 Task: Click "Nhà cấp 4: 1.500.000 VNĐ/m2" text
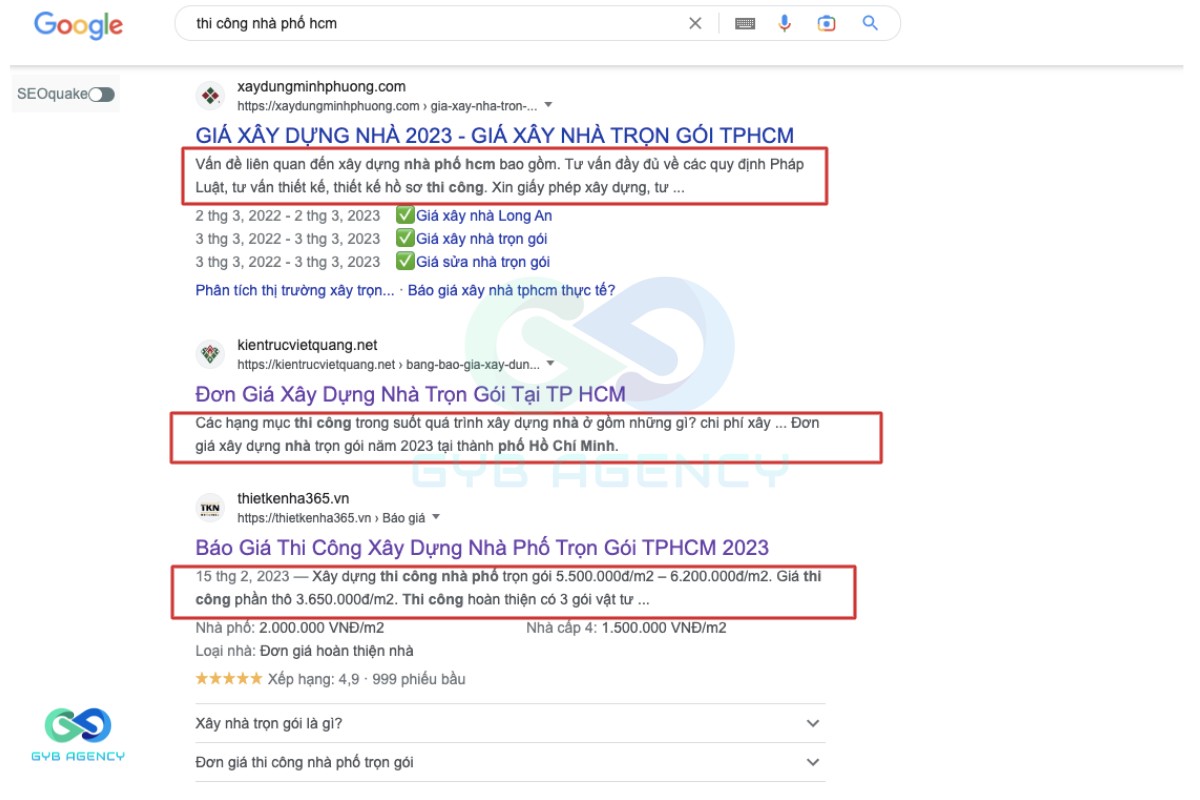tap(626, 628)
